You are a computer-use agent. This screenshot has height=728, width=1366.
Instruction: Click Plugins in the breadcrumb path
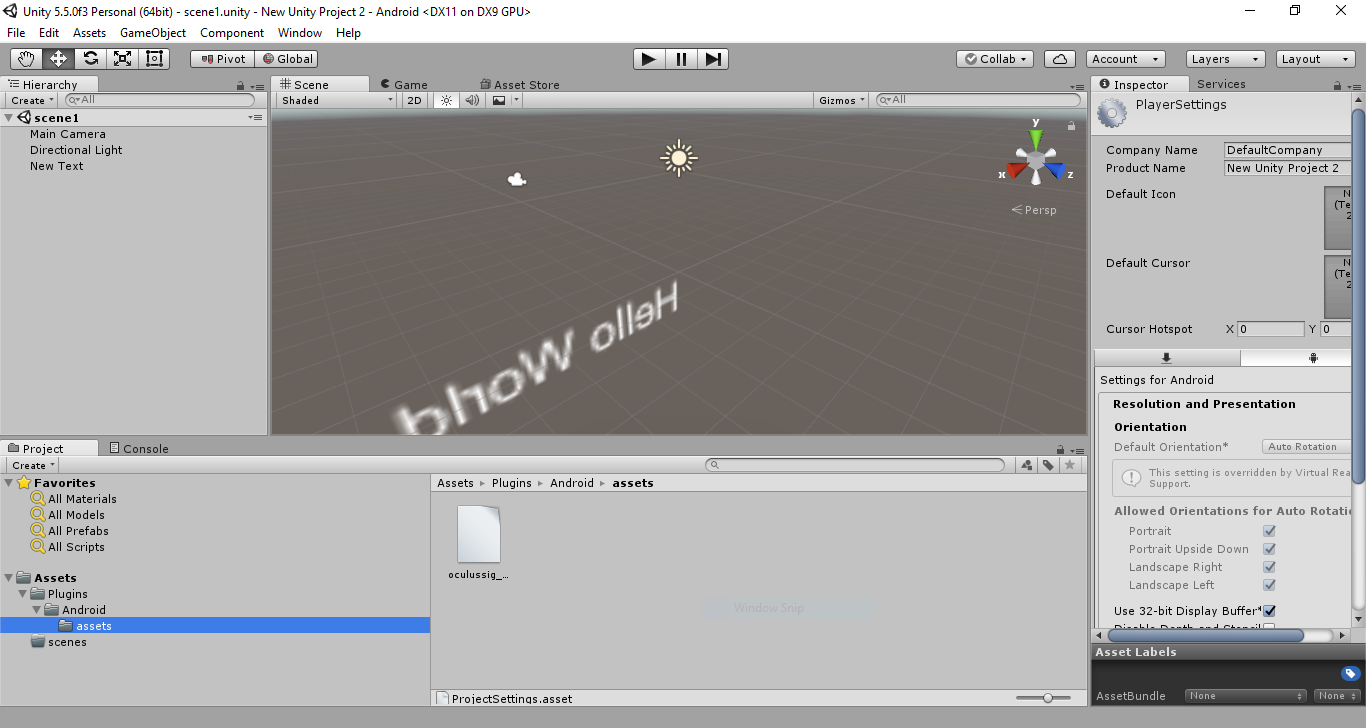click(511, 483)
